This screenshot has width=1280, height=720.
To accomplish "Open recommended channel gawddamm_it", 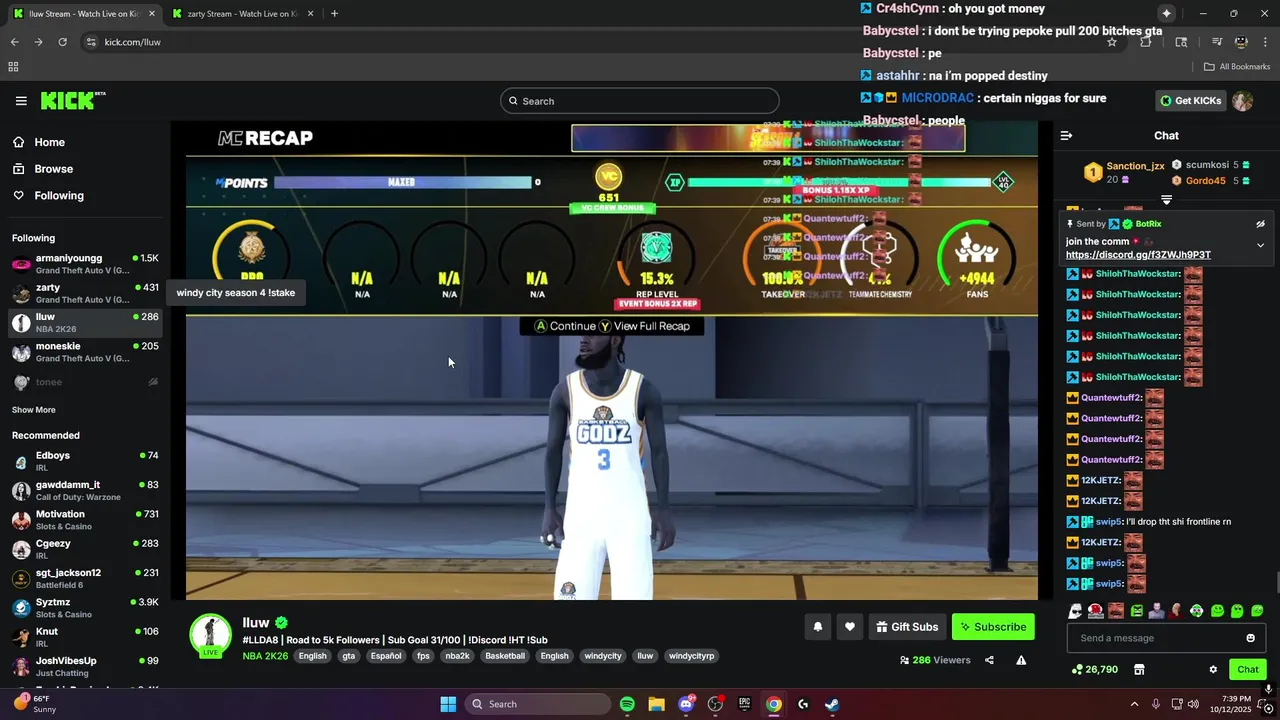I will pyautogui.click(x=85, y=490).
